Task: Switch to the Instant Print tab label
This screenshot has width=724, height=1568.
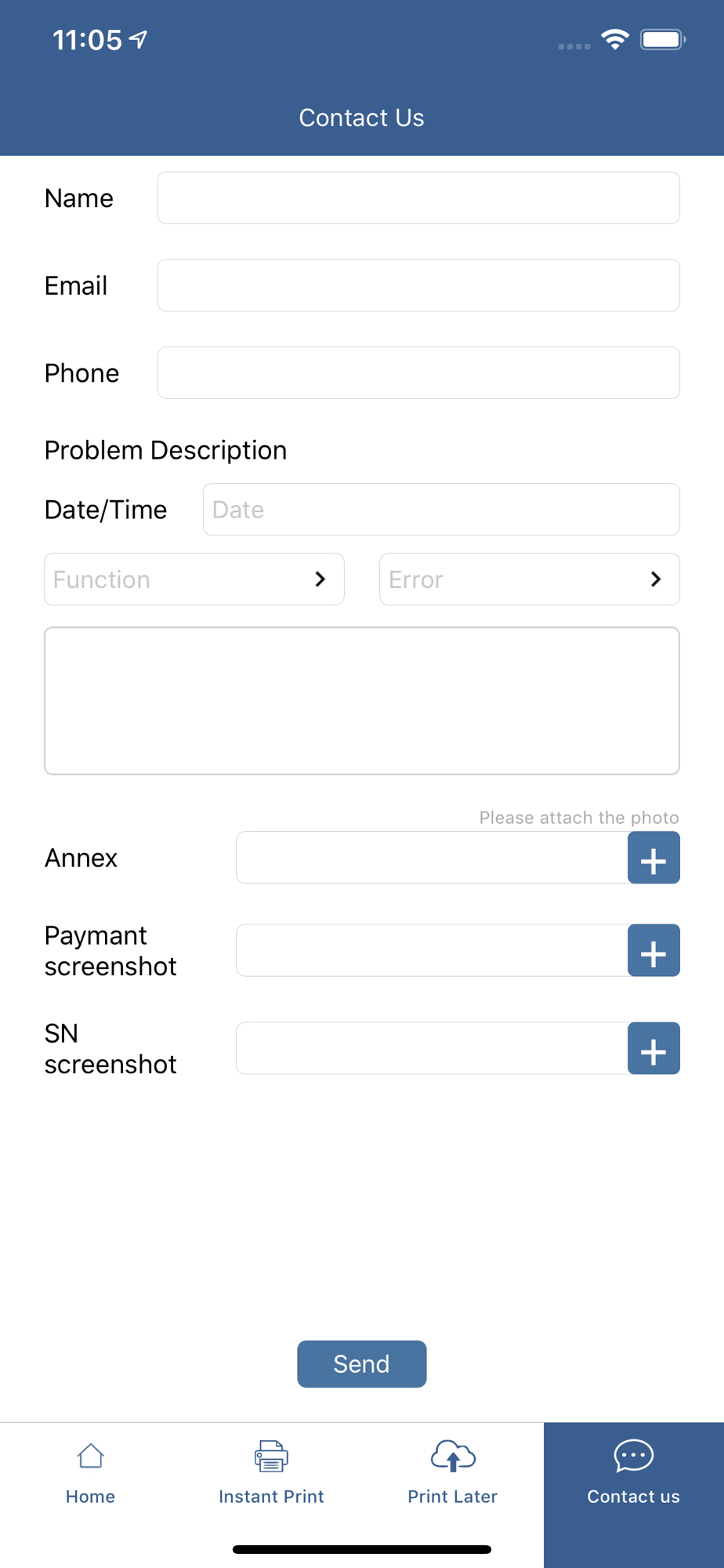Action: point(271,1497)
